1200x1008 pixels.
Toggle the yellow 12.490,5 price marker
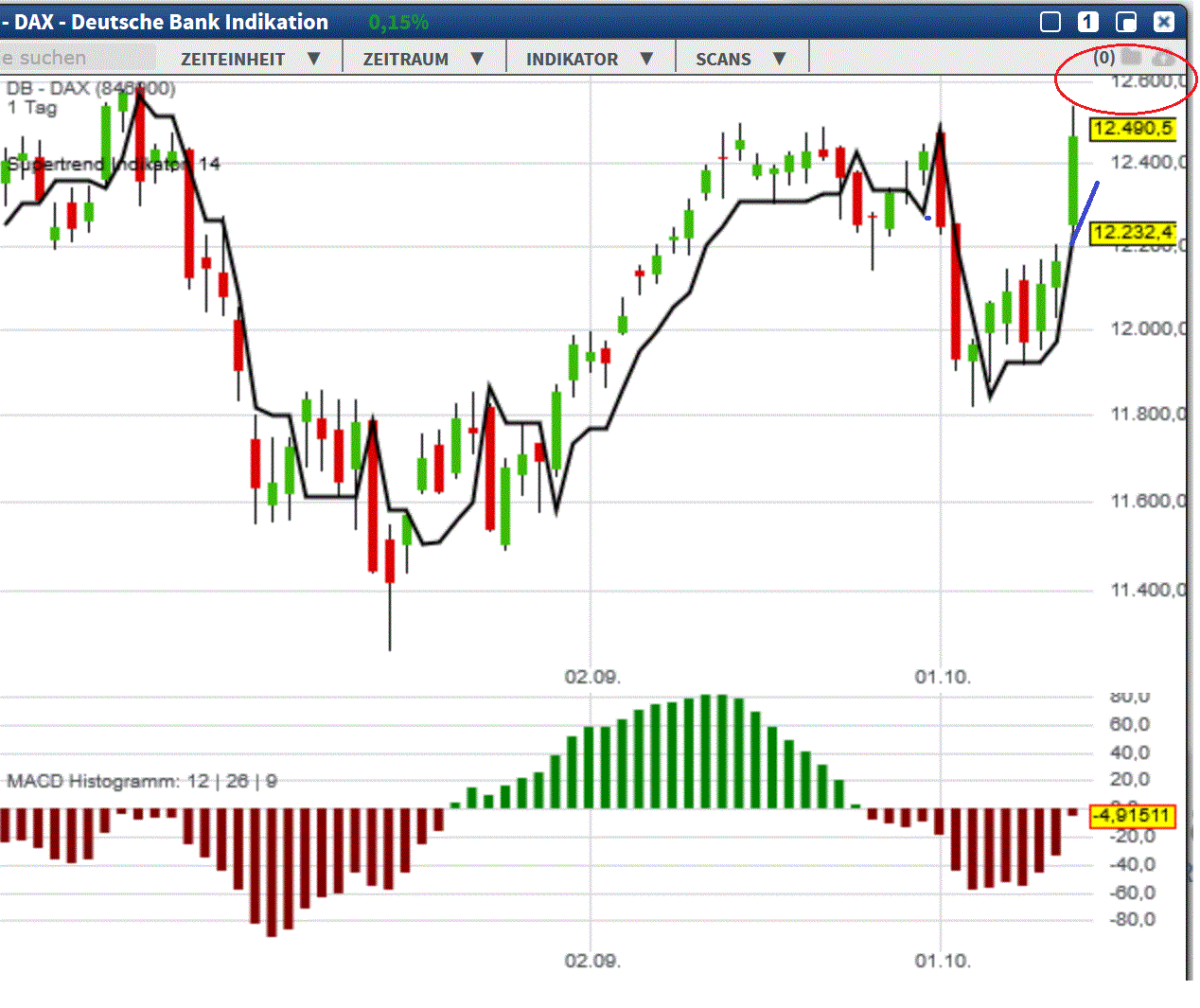(x=1132, y=130)
